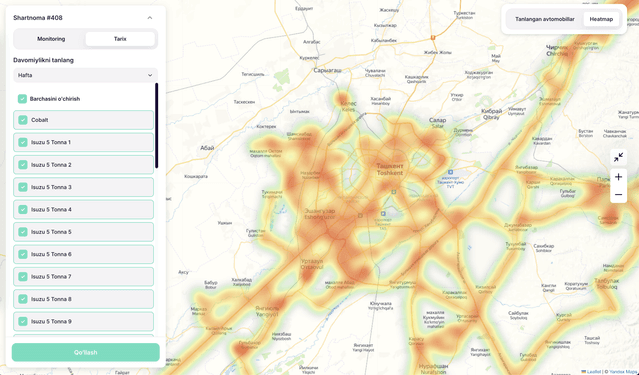This screenshot has height=375, width=639.
Task: Select the Heatmap view tab
Action: [x=601, y=19]
